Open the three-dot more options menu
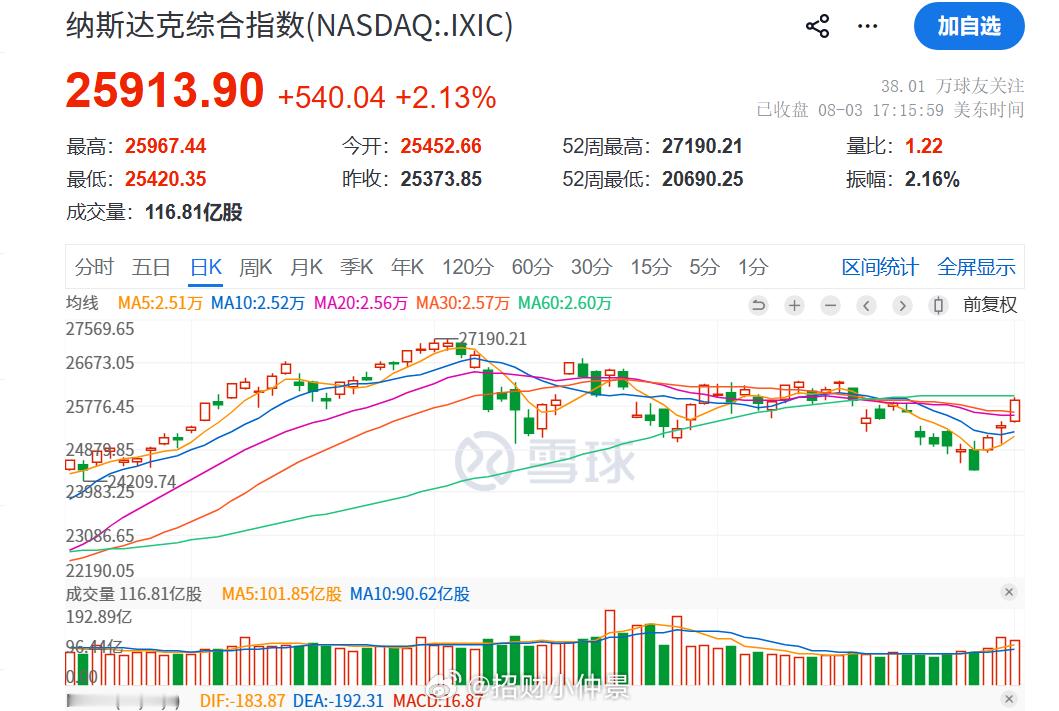This screenshot has width=1059, height=711. pos(867,26)
